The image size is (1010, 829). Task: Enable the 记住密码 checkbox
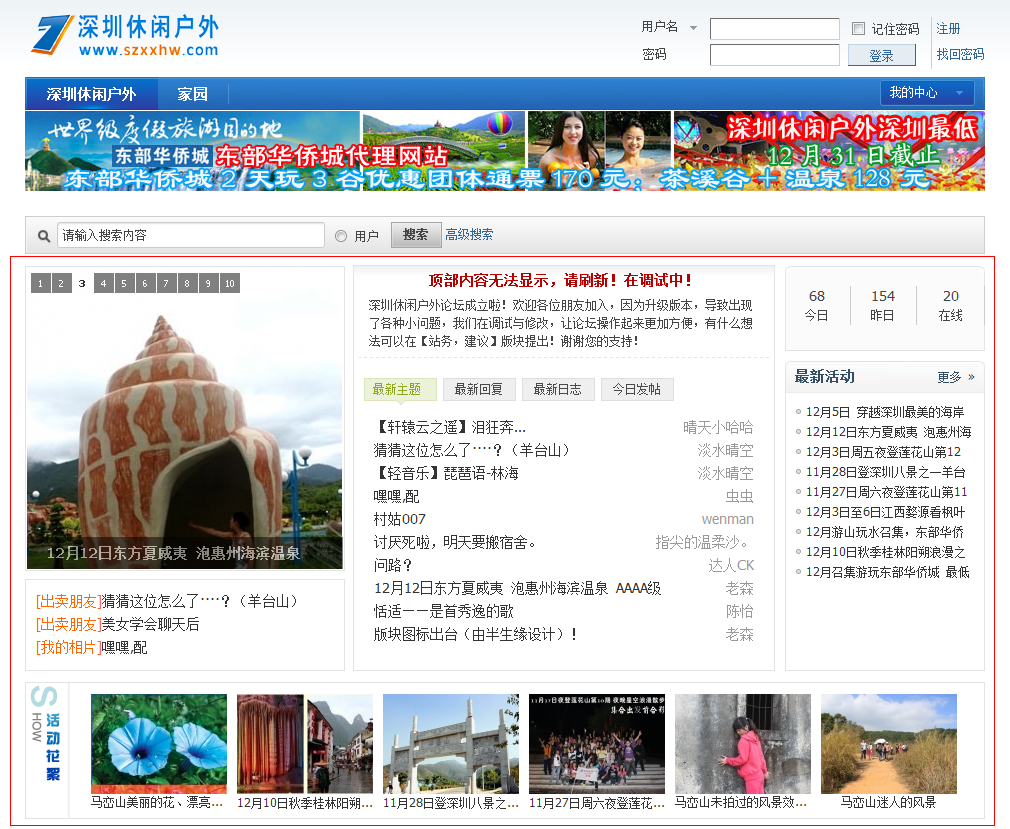coord(858,29)
